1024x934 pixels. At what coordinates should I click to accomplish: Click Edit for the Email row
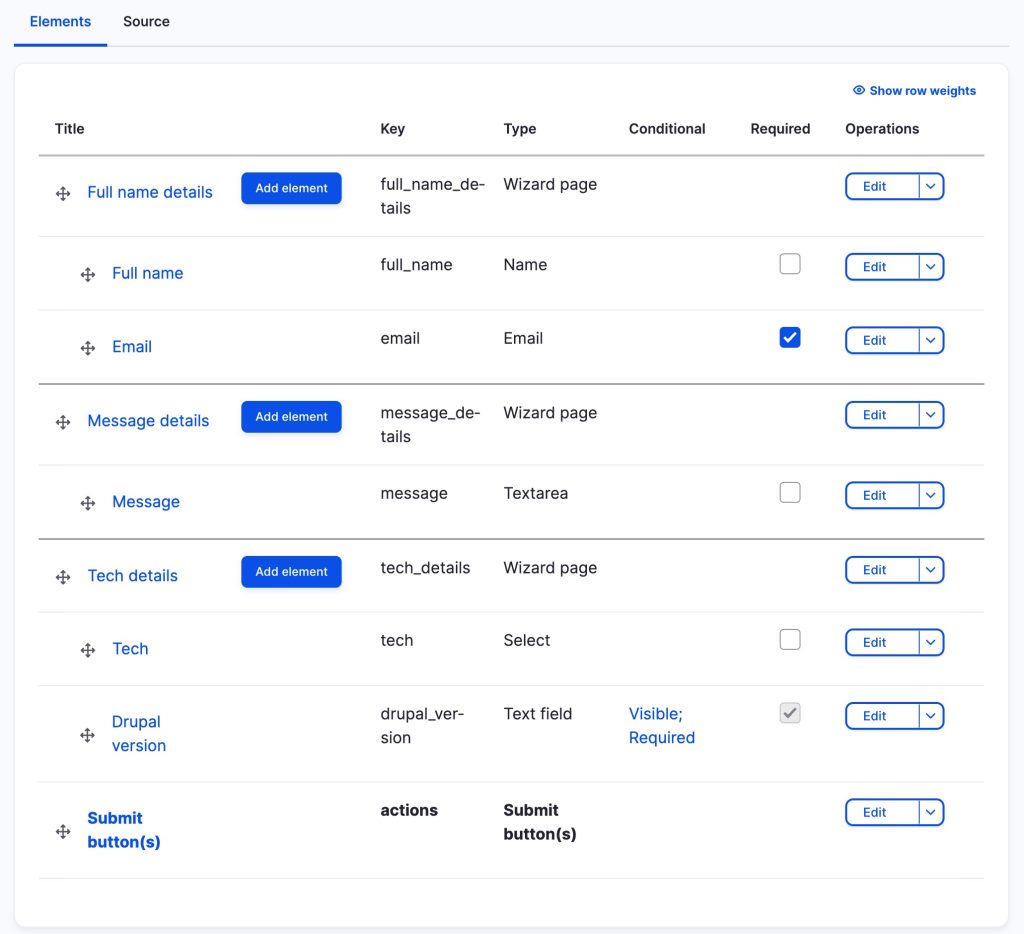click(882, 340)
